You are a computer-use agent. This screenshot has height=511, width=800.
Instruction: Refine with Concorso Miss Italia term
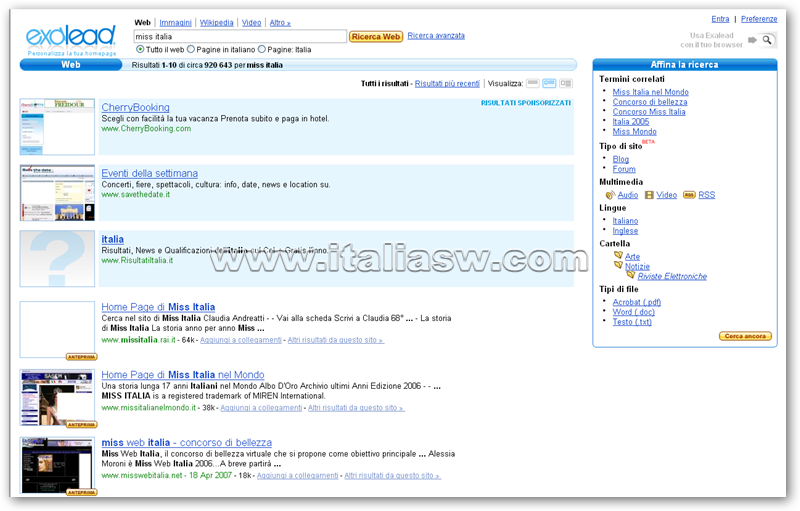tap(649, 112)
